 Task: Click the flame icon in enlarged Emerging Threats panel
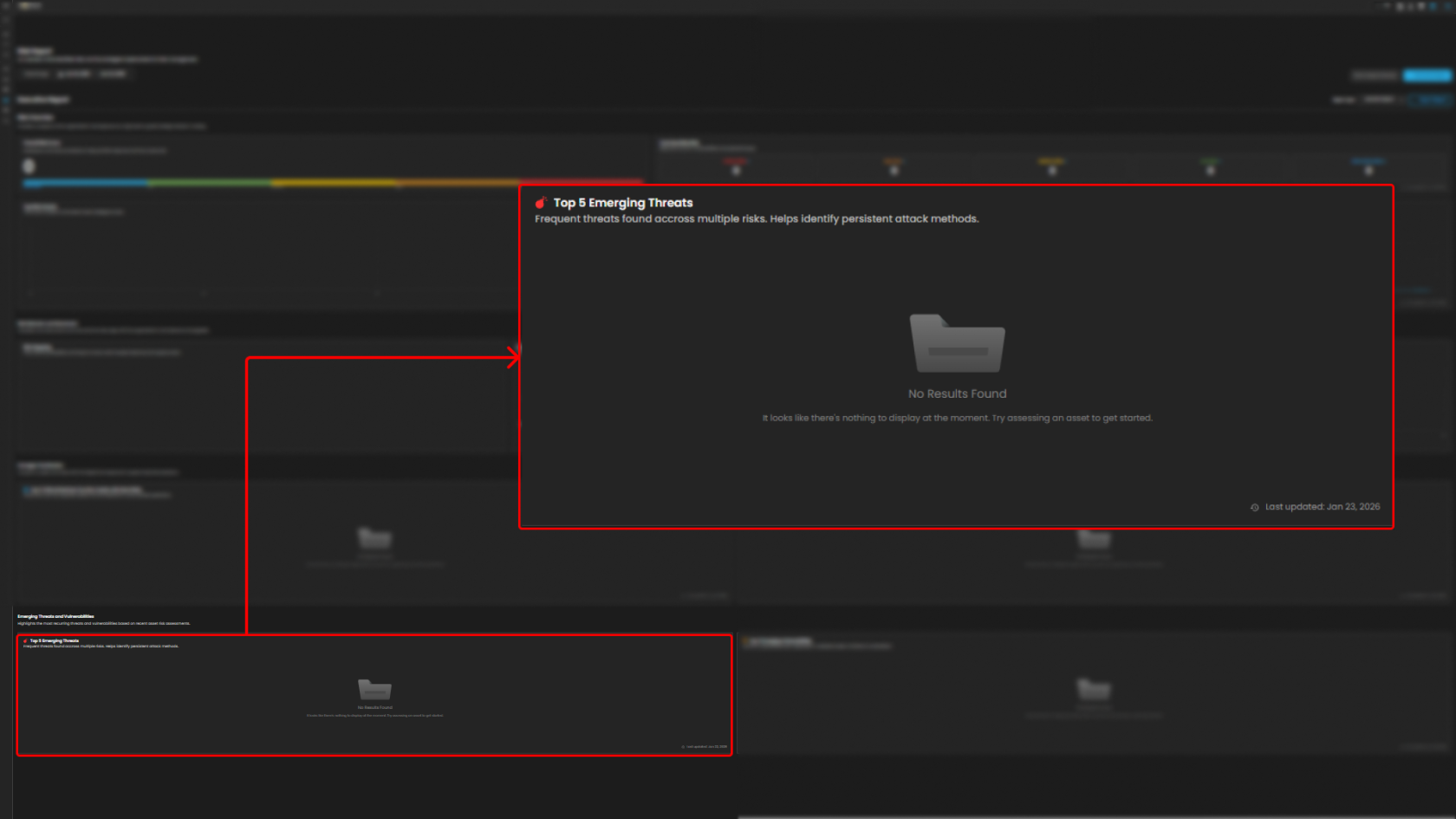[541, 203]
